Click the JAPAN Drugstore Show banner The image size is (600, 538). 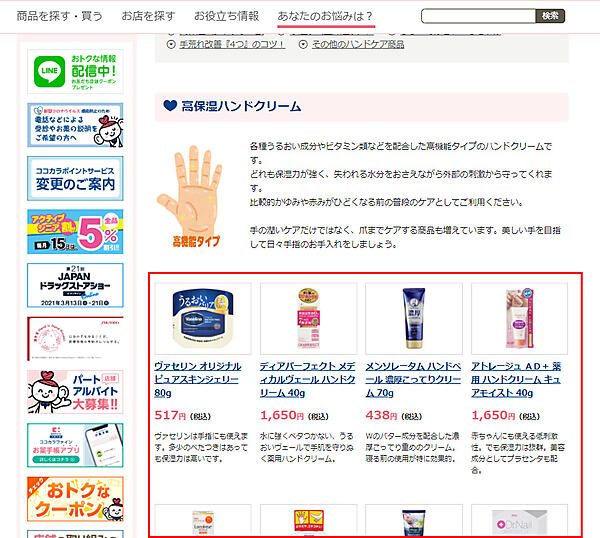pyautogui.click(x=75, y=285)
